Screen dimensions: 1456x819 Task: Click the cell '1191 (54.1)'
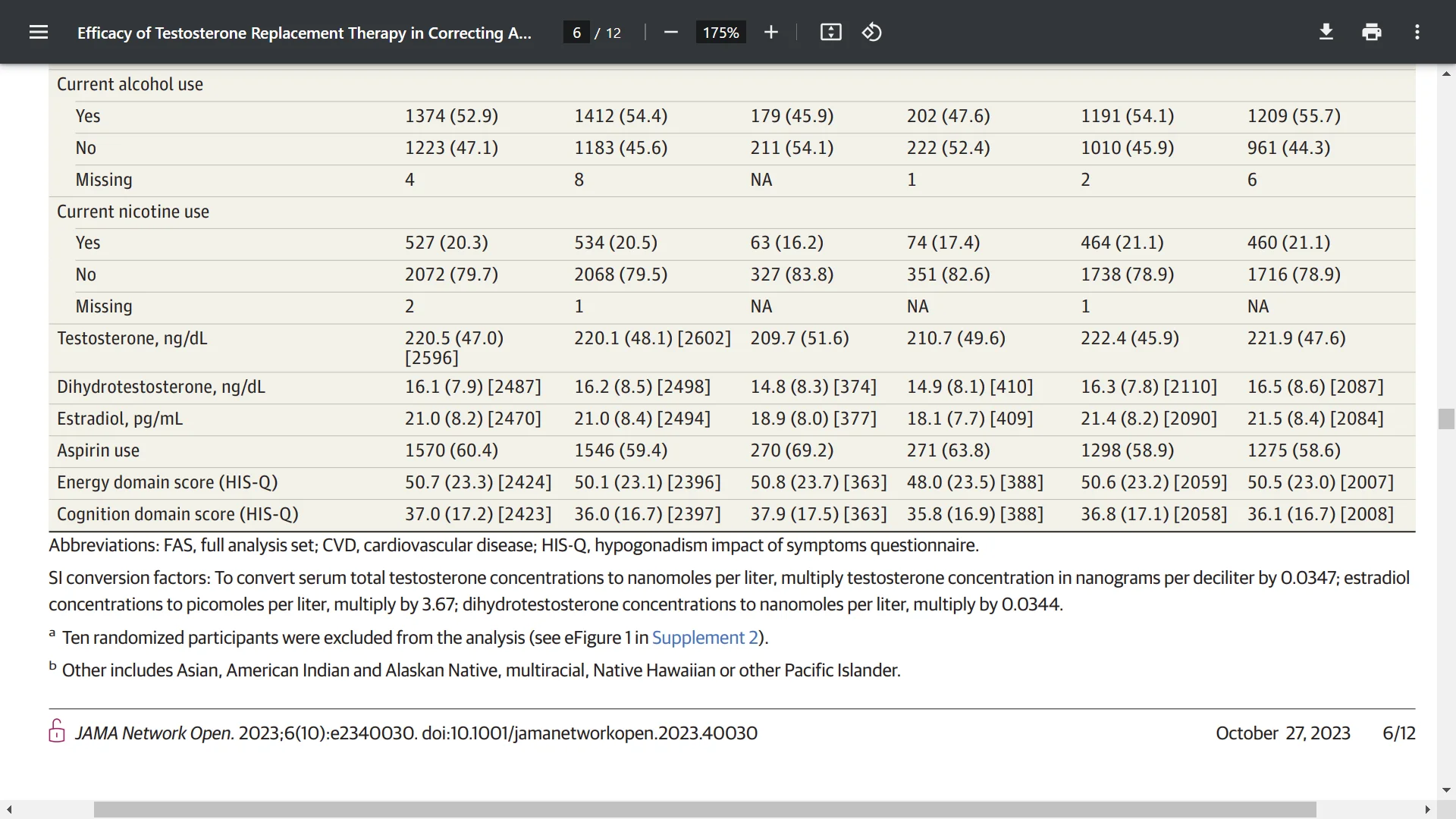pyautogui.click(x=1127, y=116)
